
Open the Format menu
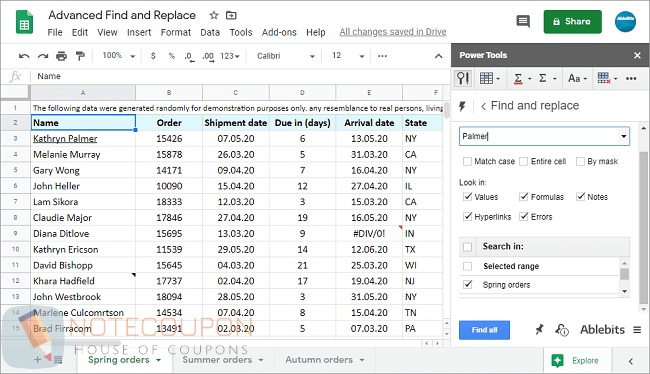tap(176, 32)
